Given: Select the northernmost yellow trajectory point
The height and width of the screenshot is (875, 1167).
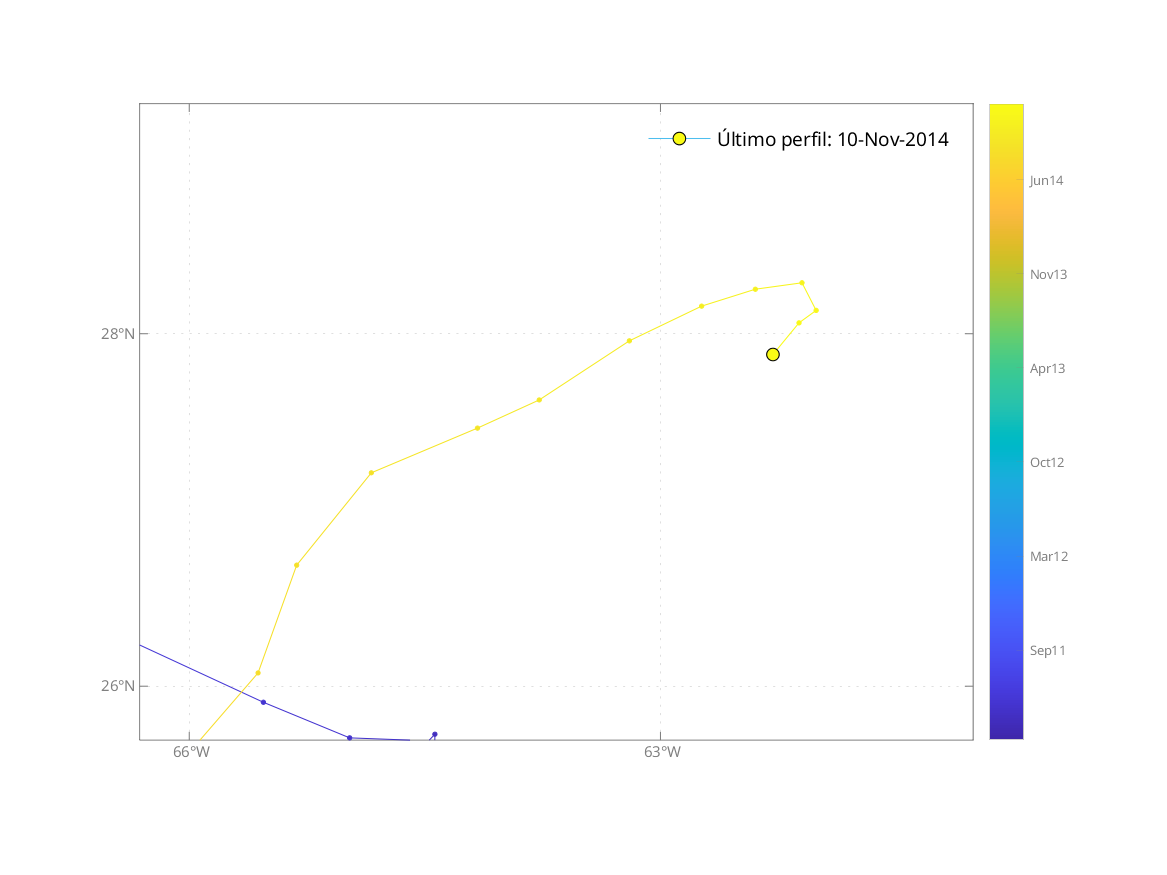Looking at the screenshot, I should point(802,282).
